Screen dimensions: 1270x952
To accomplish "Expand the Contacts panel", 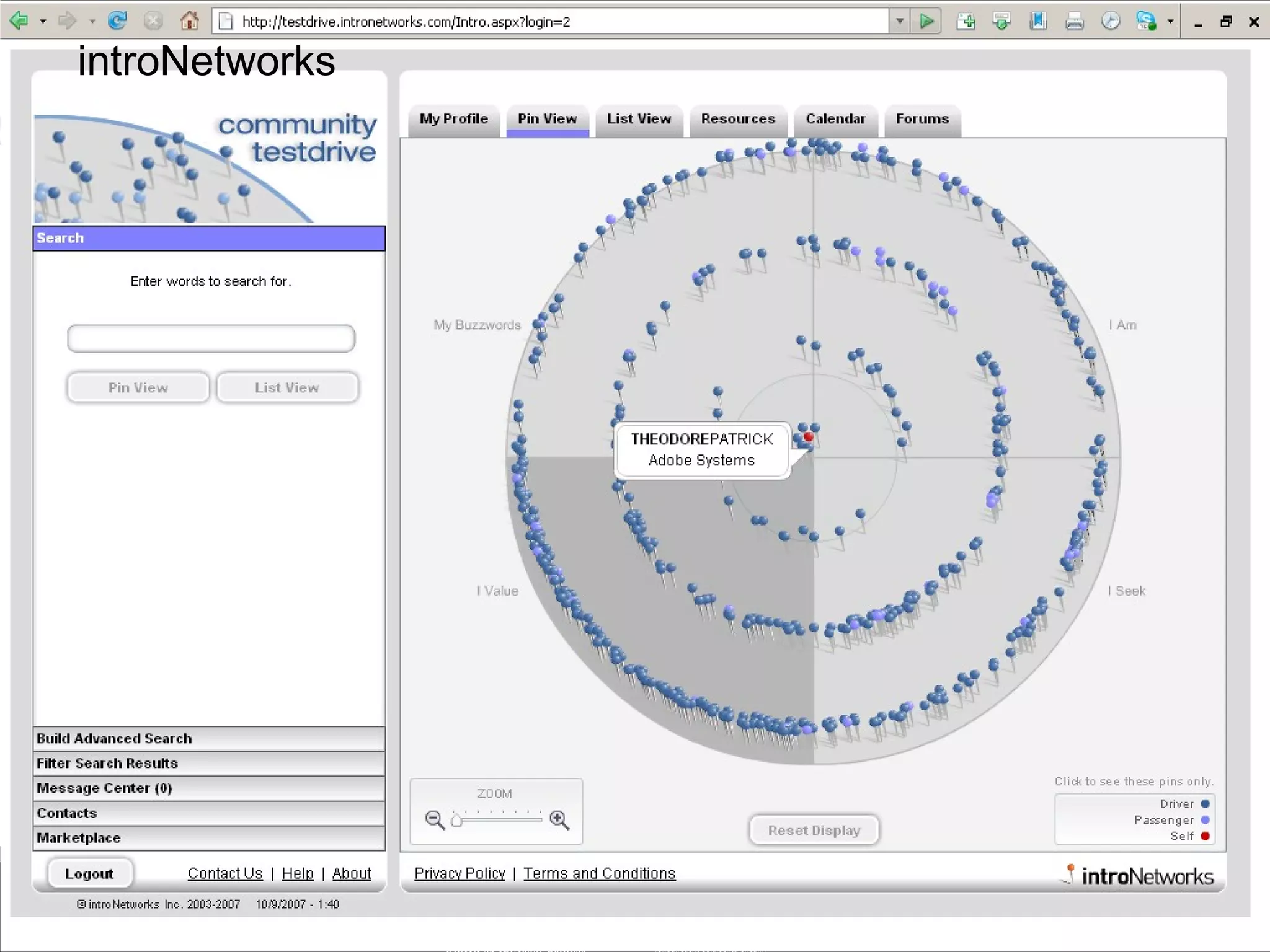I will 209,813.
